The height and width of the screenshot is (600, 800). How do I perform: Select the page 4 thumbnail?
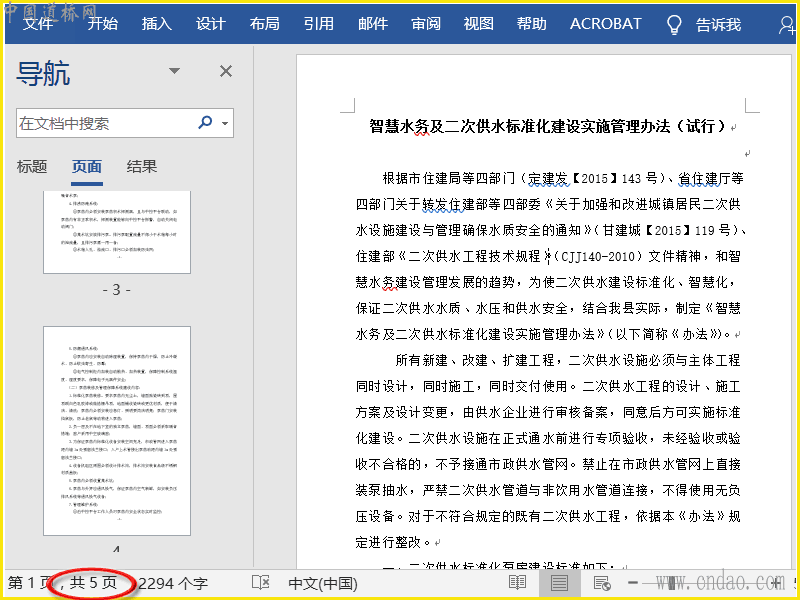pos(117,431)
